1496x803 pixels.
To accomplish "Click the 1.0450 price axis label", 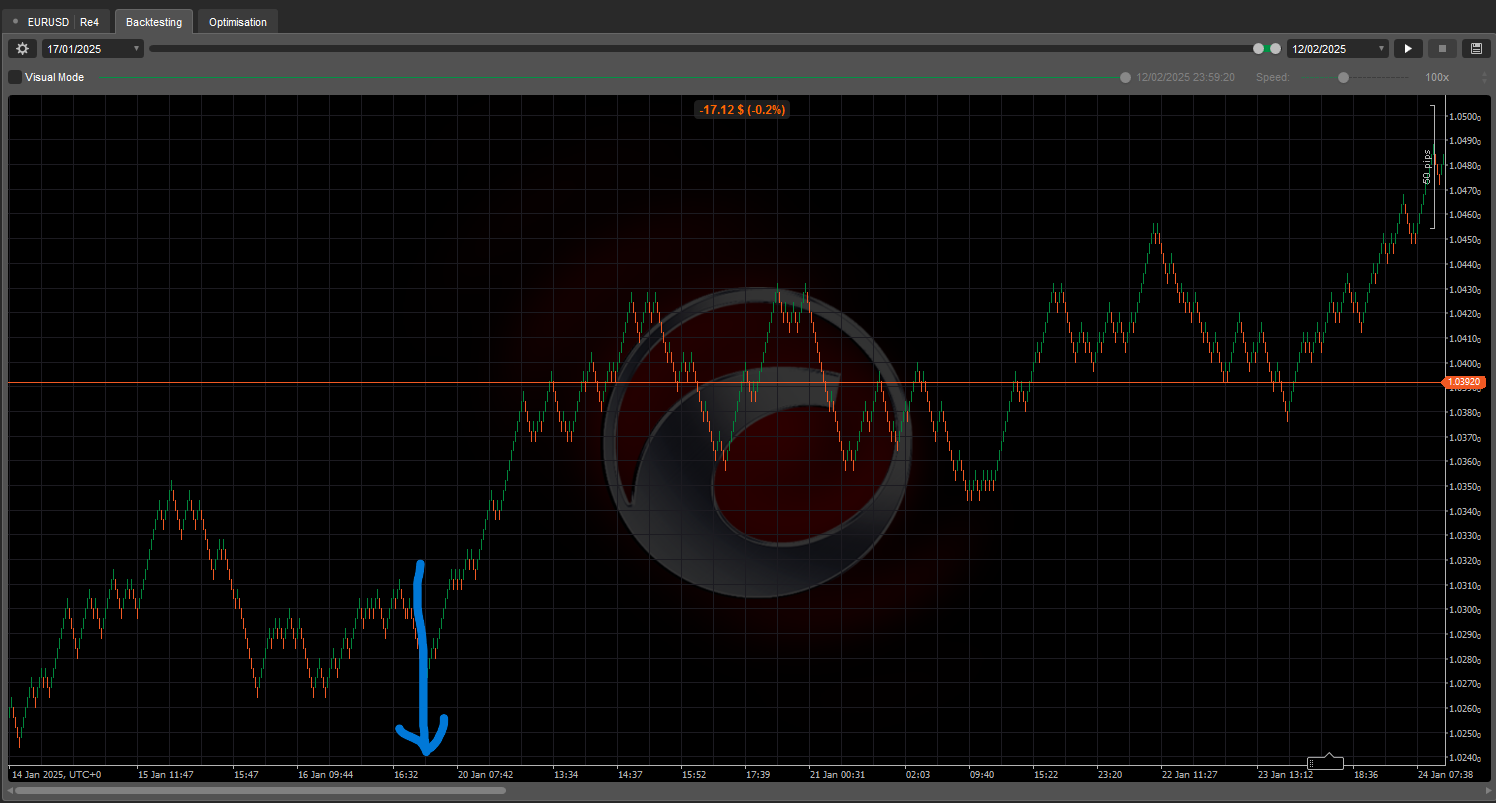I will point(1463,240).
